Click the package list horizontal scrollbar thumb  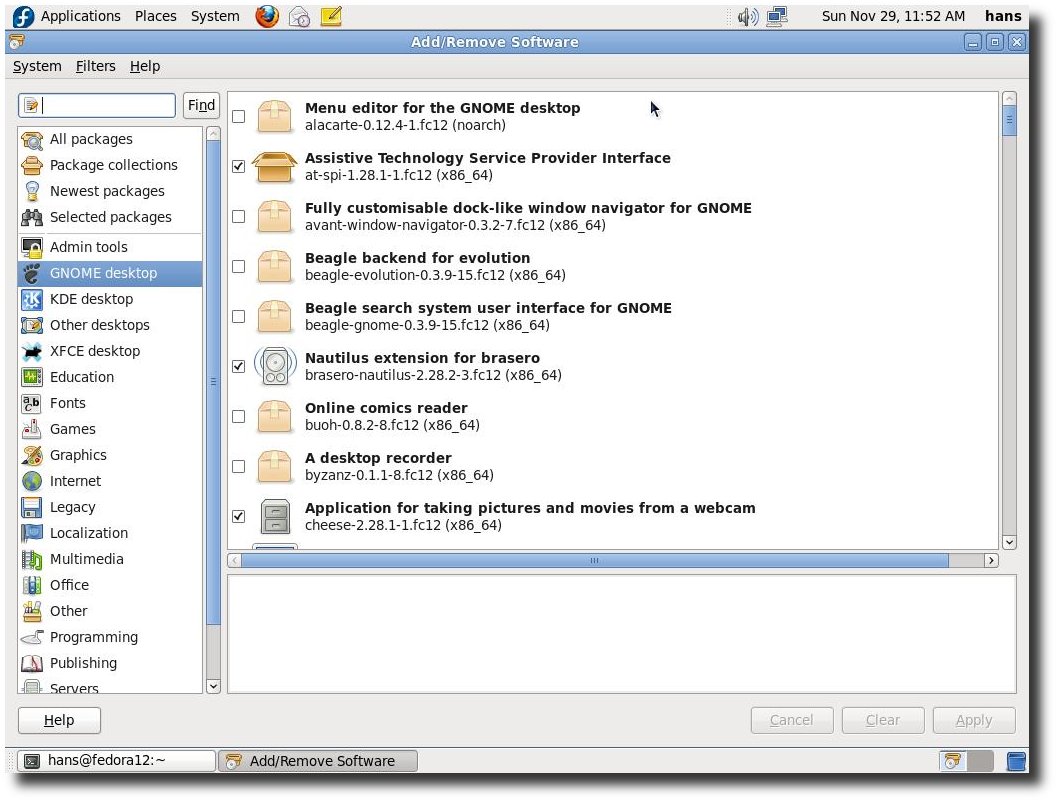594,561
